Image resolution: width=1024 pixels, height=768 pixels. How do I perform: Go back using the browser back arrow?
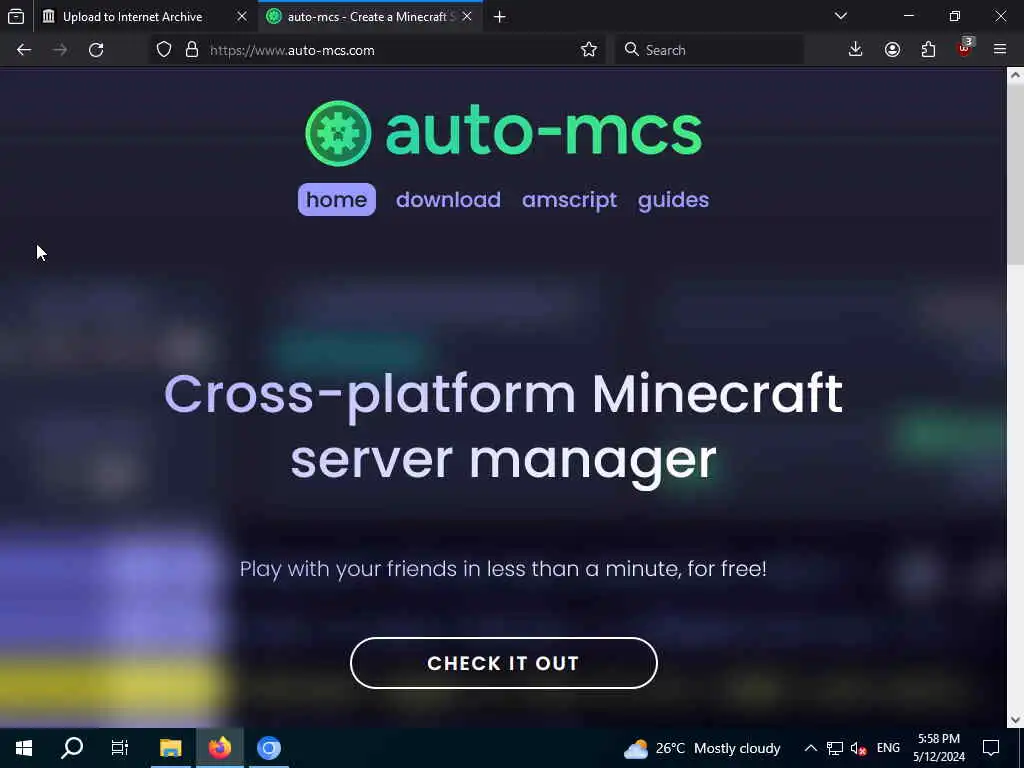point(24,50)
